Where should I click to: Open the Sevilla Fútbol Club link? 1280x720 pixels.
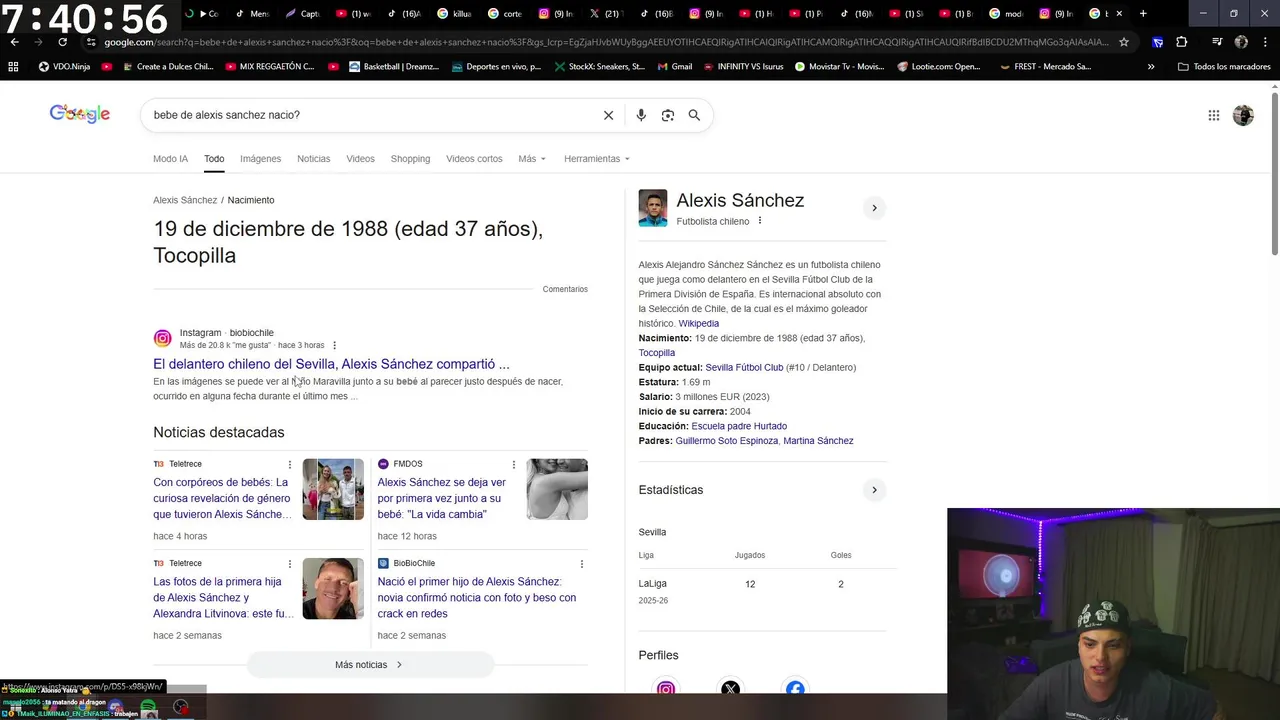[744, 368]
